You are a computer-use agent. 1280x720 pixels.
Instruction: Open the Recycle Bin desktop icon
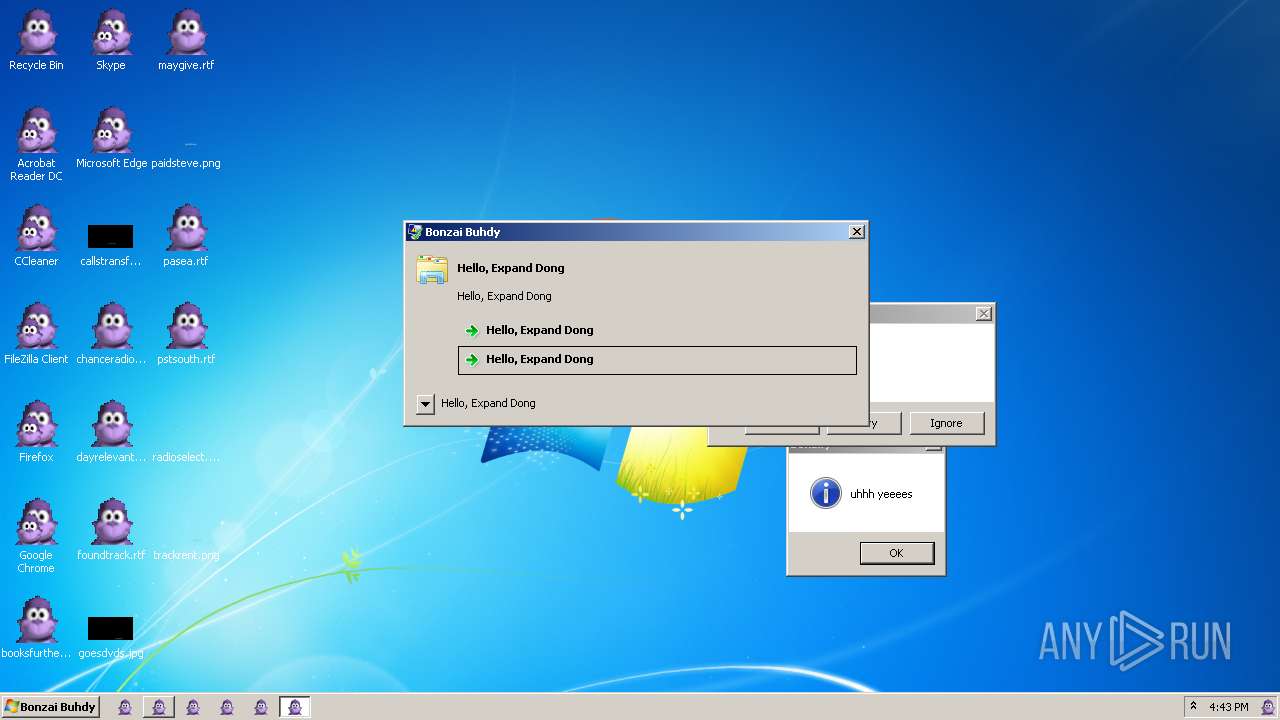pyautogui.click(x=36, y=41)
